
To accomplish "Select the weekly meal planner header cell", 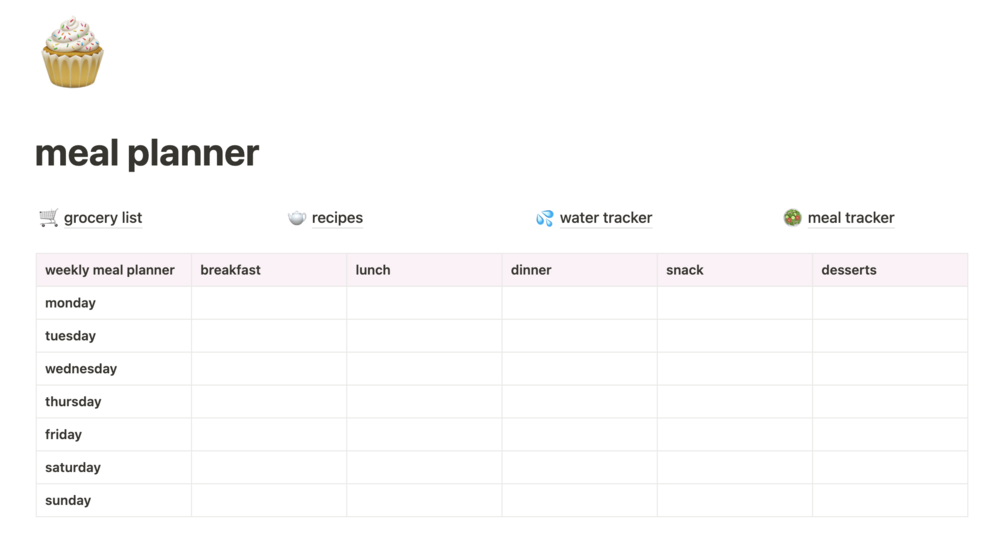I will [x=113, y=270].
